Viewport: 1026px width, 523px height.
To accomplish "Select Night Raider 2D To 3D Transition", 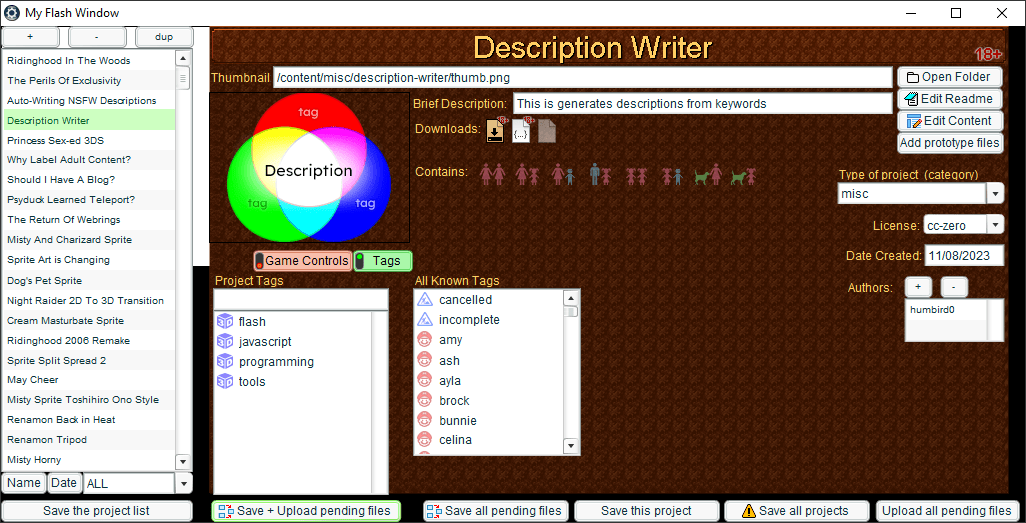I will pyautogui.click(x=89, y=300).
